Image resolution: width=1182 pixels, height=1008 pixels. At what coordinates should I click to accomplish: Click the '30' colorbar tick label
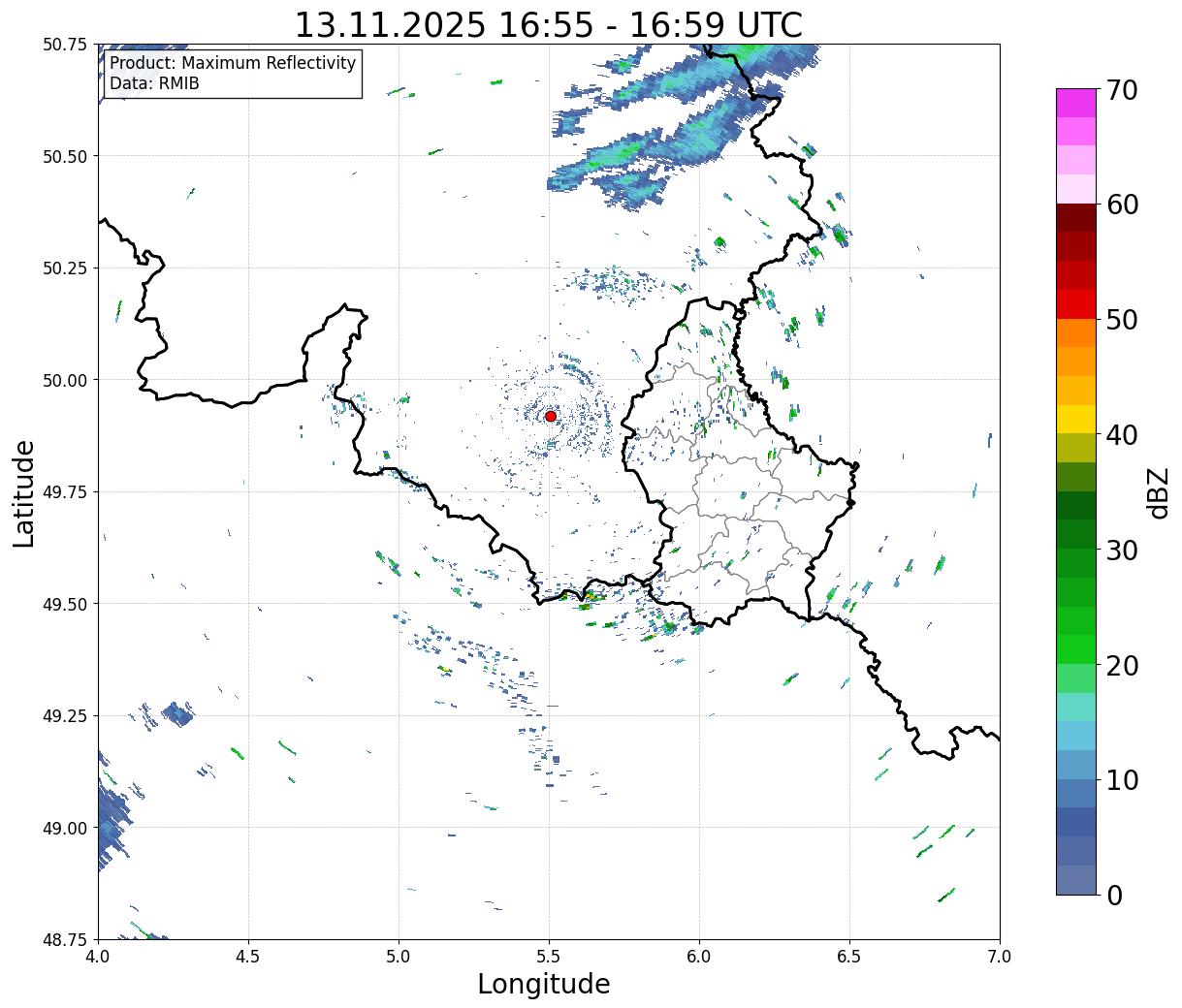click(x=1121, y=551)
